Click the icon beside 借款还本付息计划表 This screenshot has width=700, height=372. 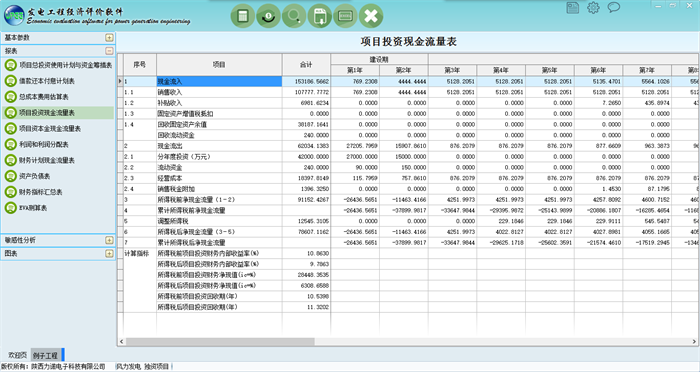[x=10, y=81]
